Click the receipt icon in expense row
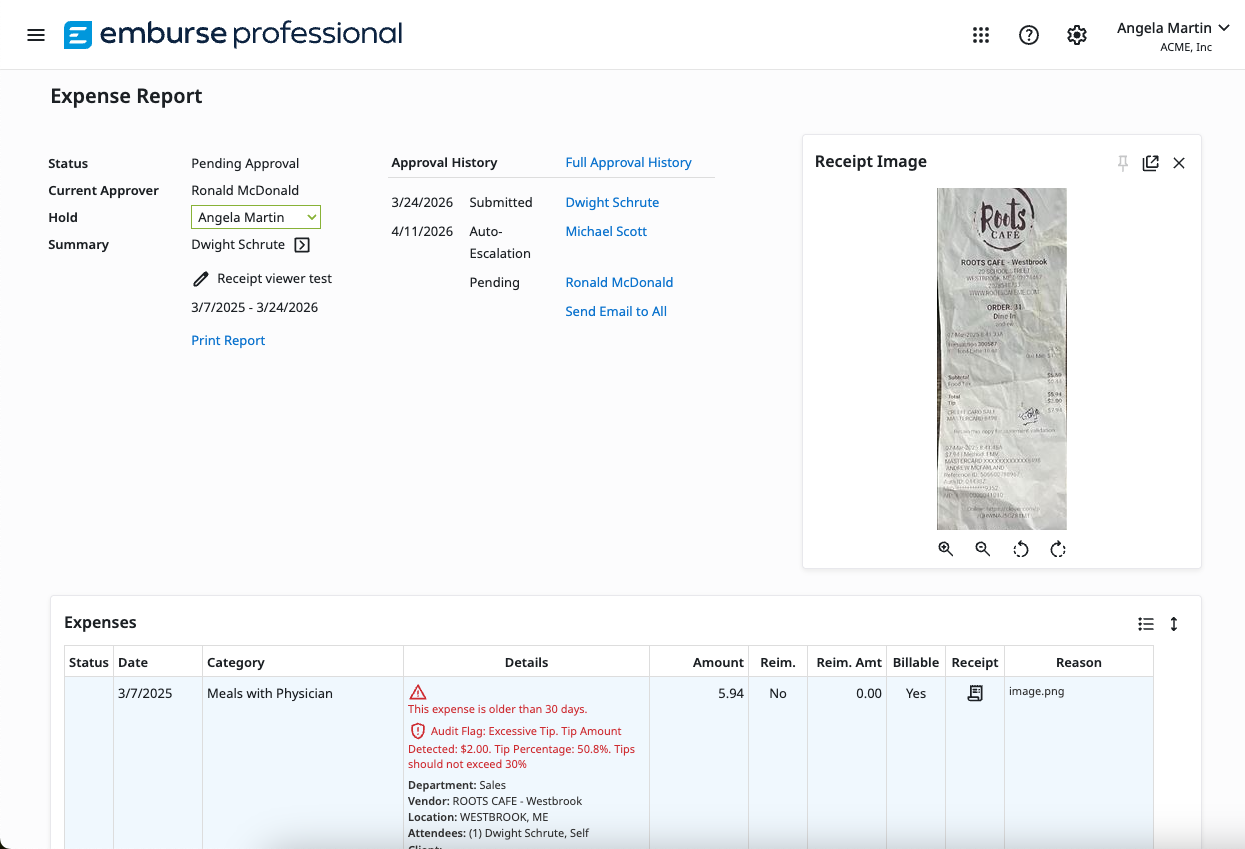 (975, 693)
